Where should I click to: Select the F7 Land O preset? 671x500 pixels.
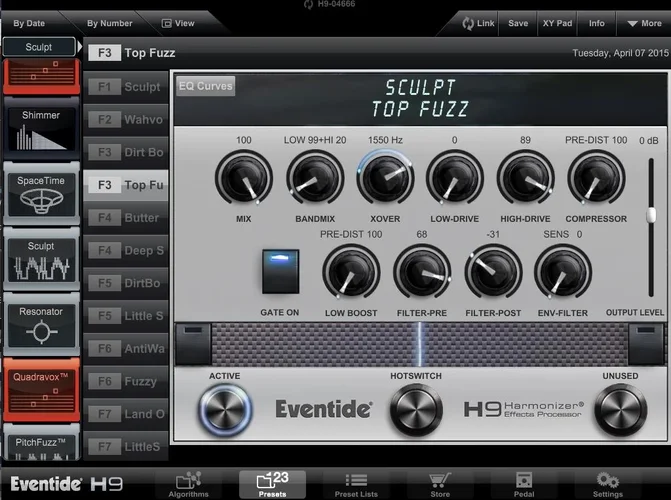pyautogui.click(x=126, y=414)
